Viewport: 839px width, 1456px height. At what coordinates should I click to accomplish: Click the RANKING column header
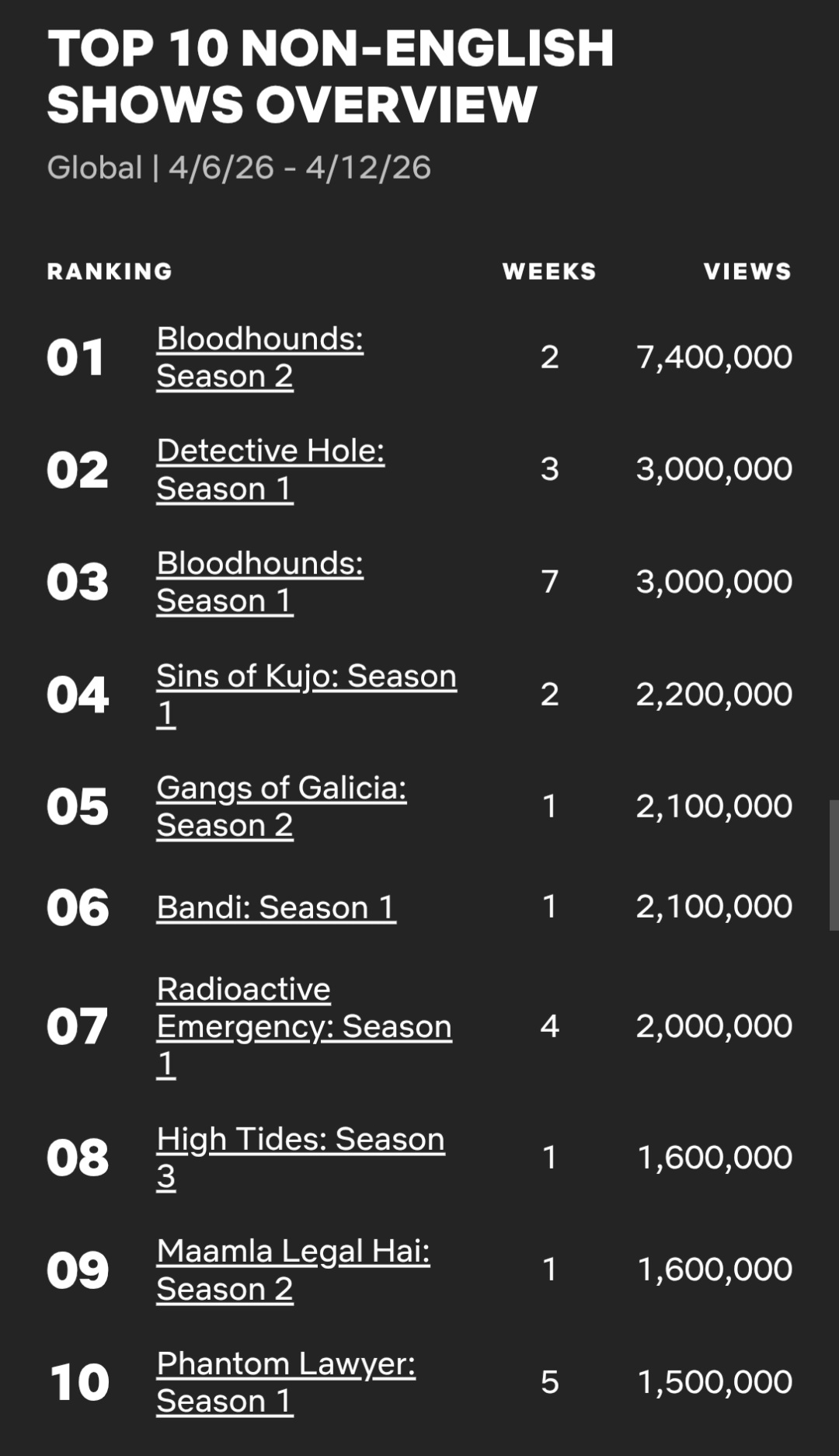110,271
